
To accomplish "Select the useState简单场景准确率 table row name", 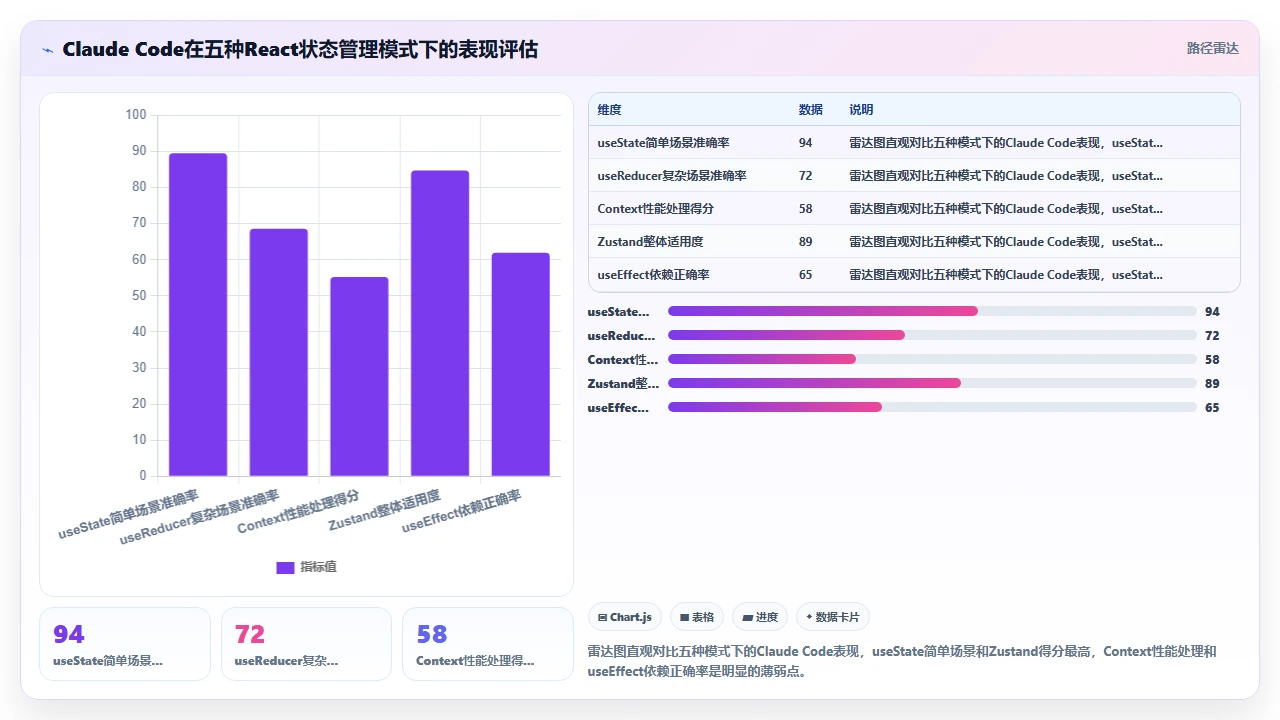I will click(663, 143).
